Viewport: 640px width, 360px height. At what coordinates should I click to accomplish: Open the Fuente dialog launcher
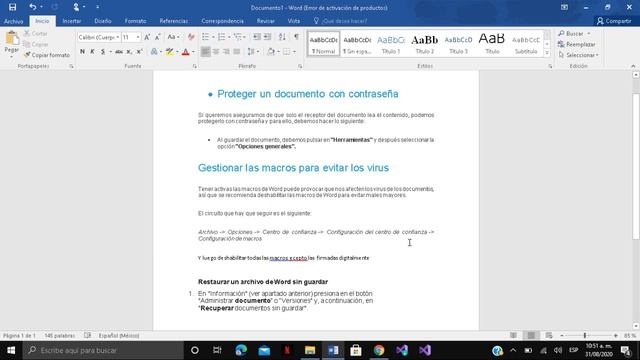[194, 66]
